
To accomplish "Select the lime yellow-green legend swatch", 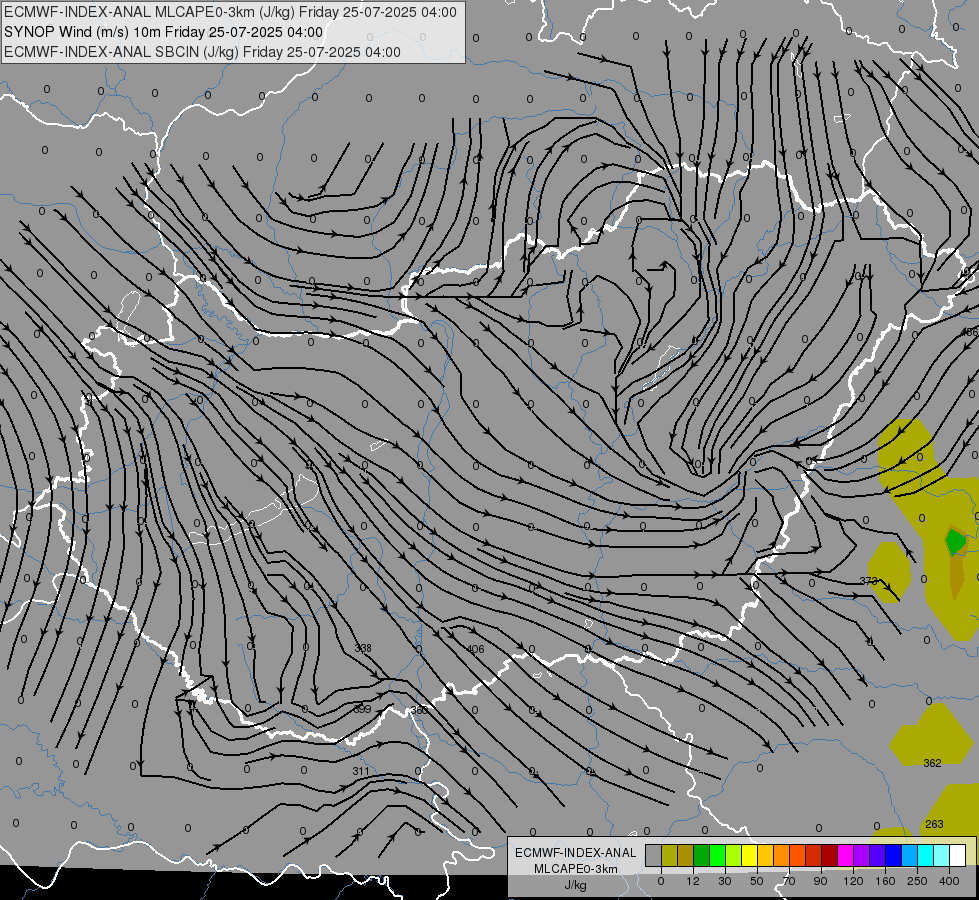I will [x=734, y=856].
